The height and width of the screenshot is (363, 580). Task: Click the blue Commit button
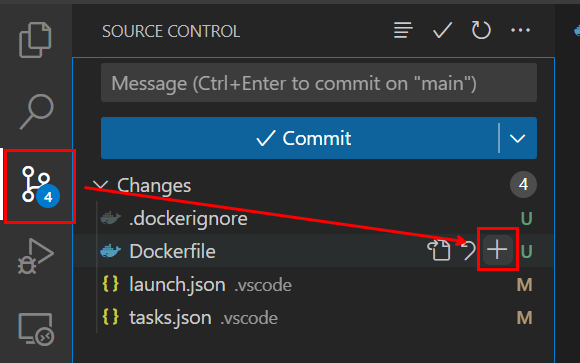point(300,138)
